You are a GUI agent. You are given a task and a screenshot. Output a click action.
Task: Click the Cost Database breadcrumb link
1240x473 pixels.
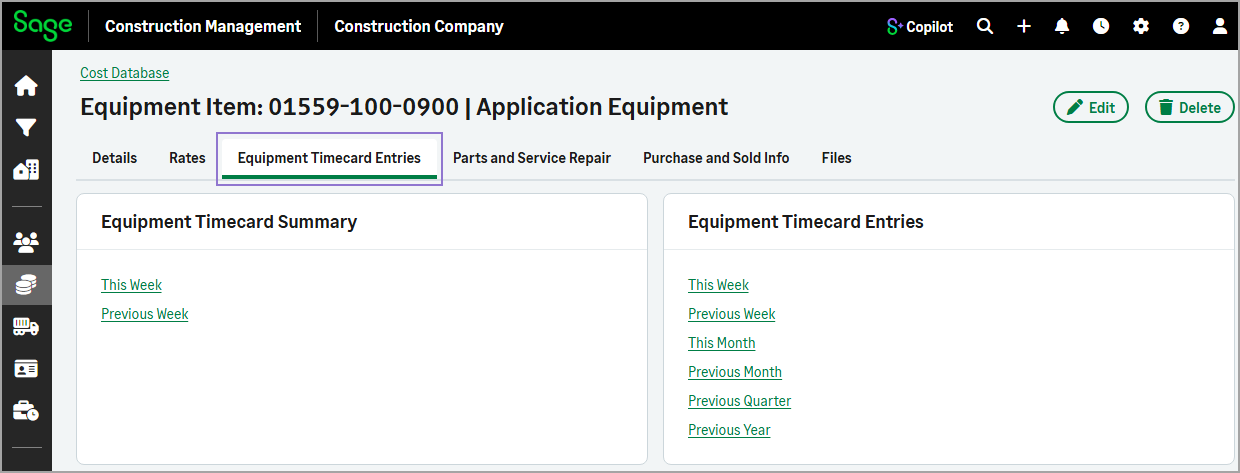click(x=125, y=73)
